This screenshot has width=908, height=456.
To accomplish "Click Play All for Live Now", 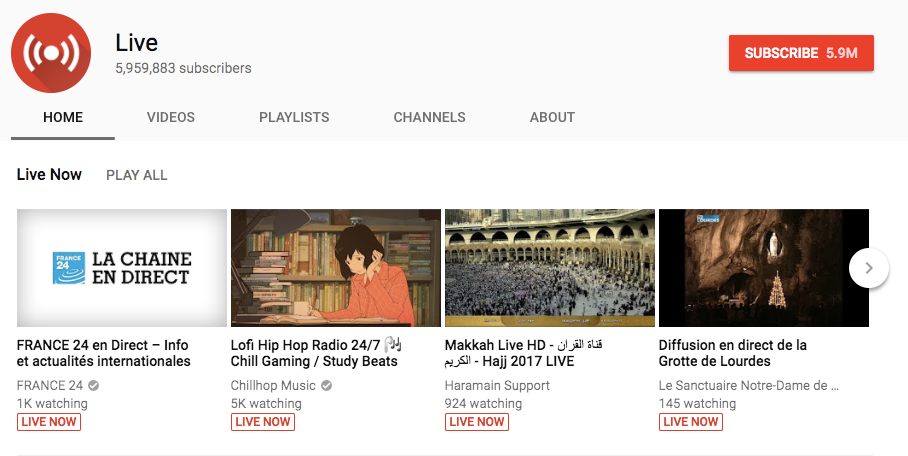I will click(x=137, y=175).
